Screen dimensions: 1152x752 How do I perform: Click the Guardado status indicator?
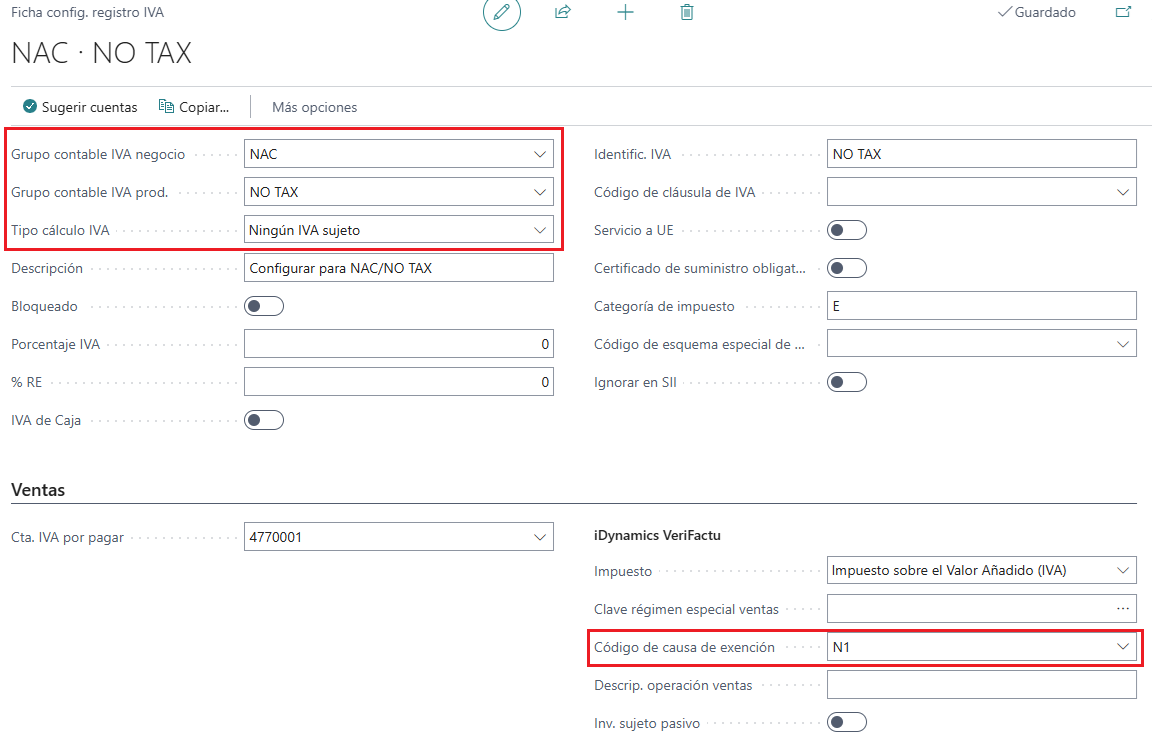coord(1037,13)
